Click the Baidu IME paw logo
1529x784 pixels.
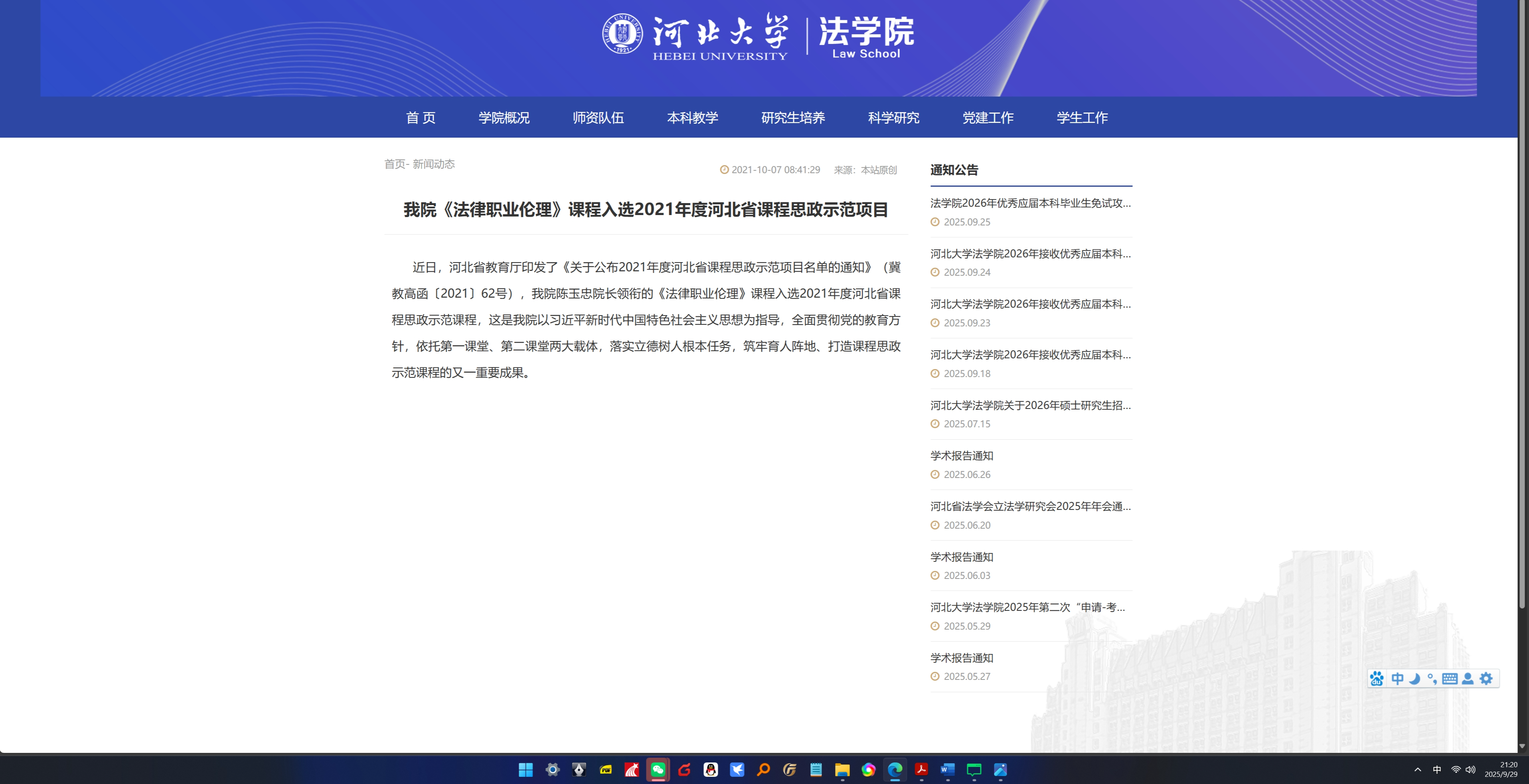pyautogui.click(x=1377, y=678)
